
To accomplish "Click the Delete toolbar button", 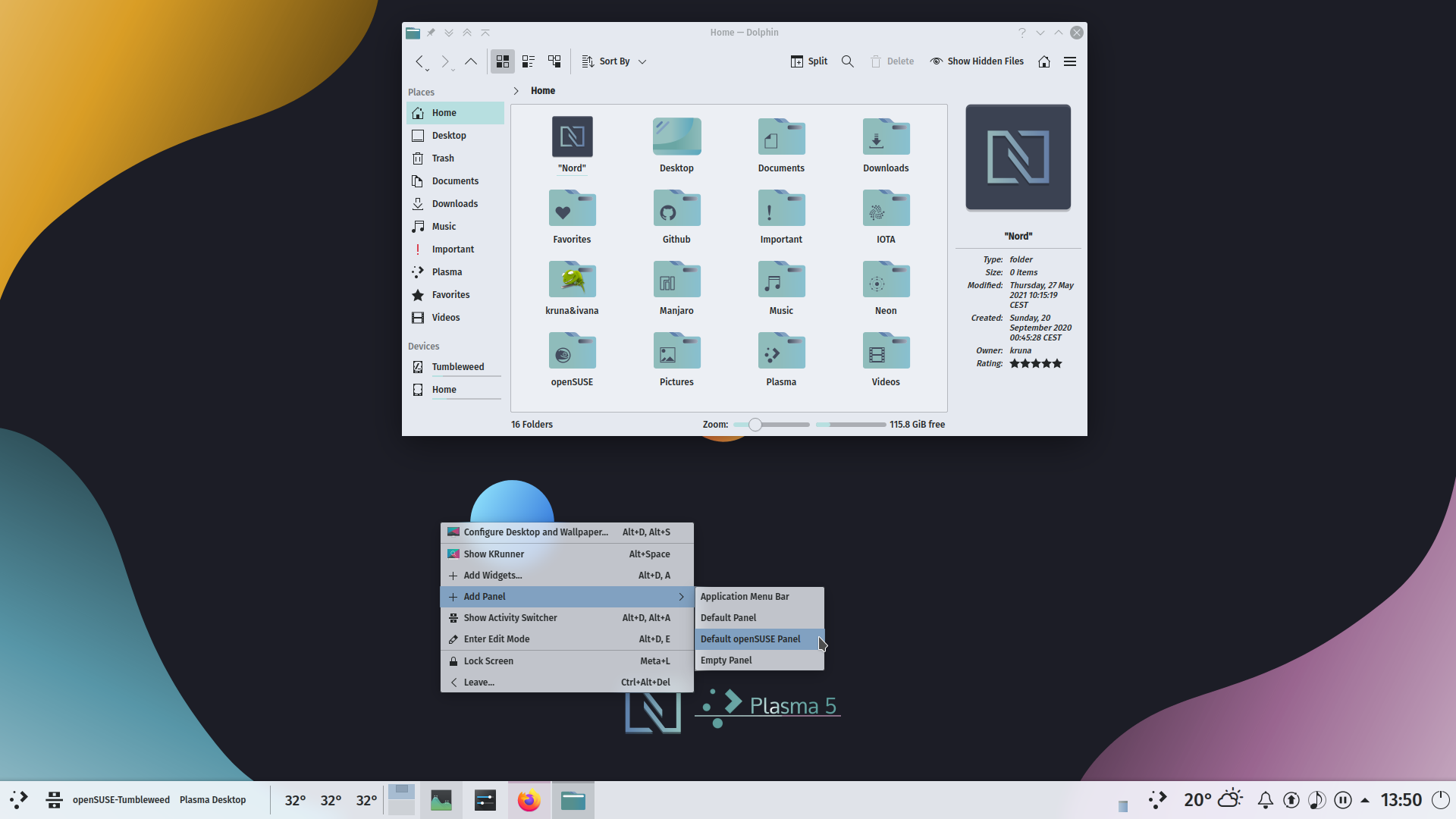I will click(x=892, y=61).
